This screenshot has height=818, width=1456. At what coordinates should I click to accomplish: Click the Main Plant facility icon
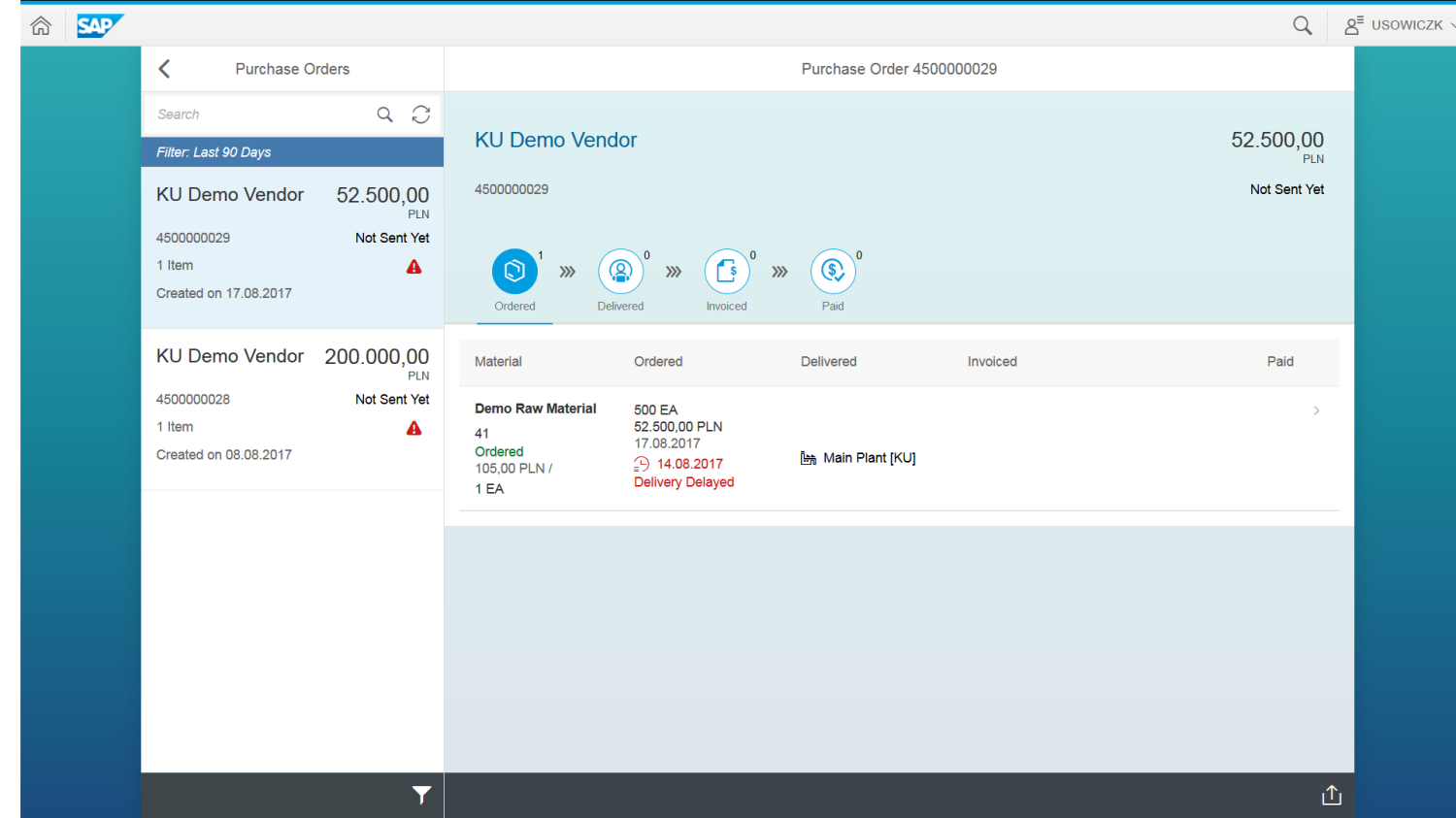[x=808, y=457]
